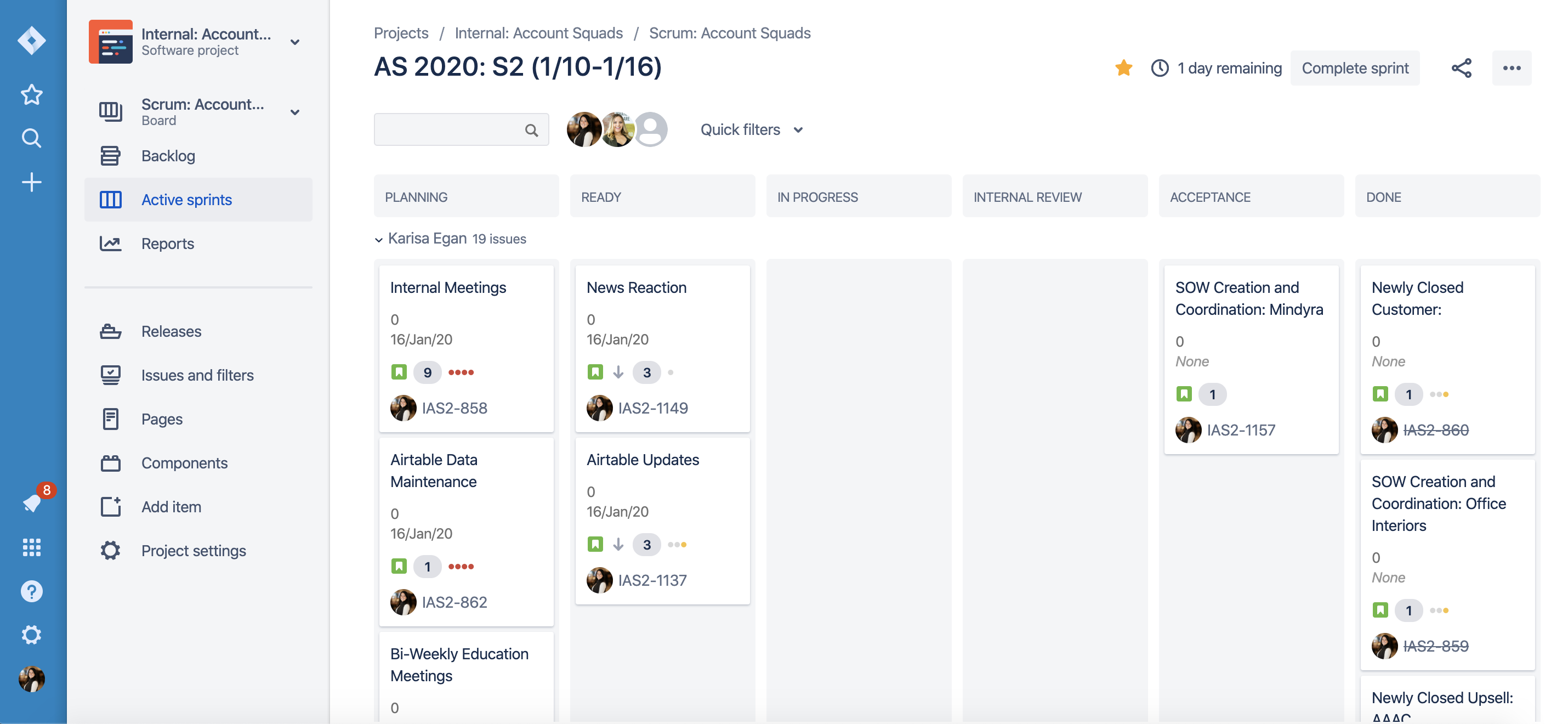Click the PLANNING column header

click(x=465, y=197)
